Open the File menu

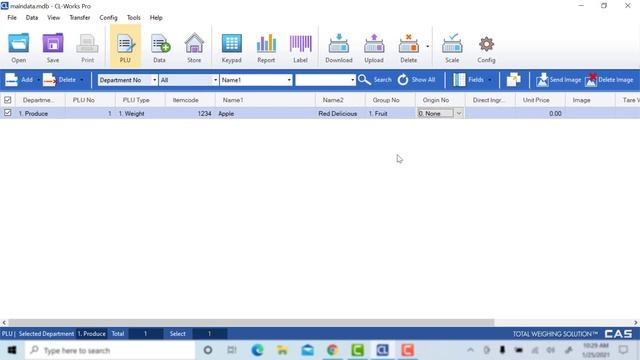tap(12, 18)
